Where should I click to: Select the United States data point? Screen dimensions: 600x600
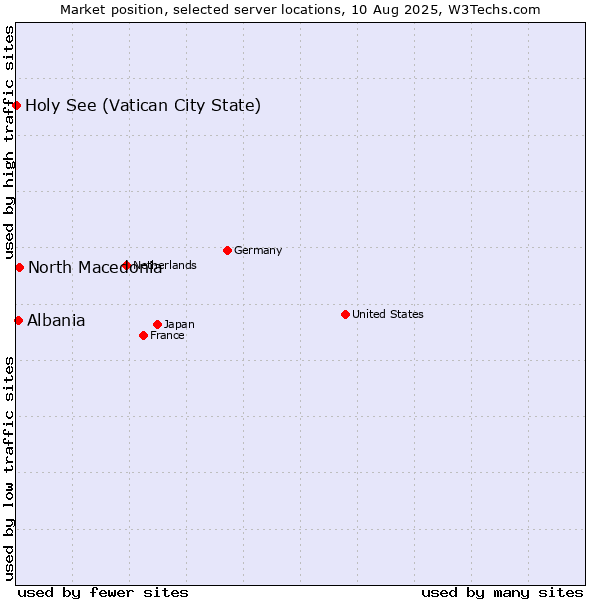346,315
